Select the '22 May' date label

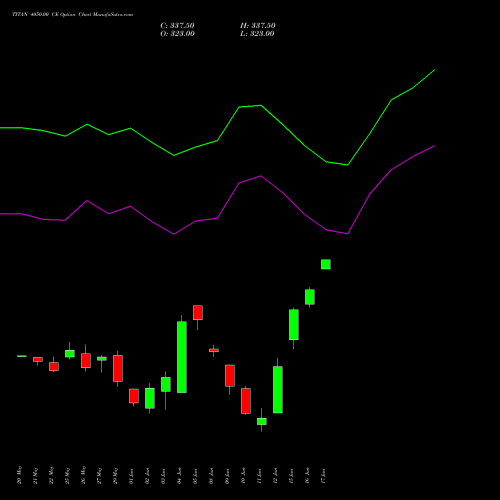pyautogui.click(x=51, y=475)
